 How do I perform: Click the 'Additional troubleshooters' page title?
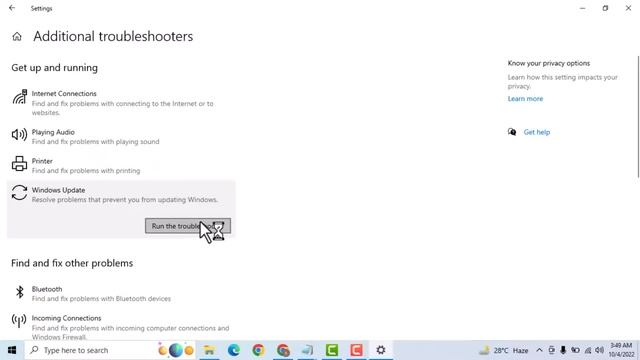(113, 36)
